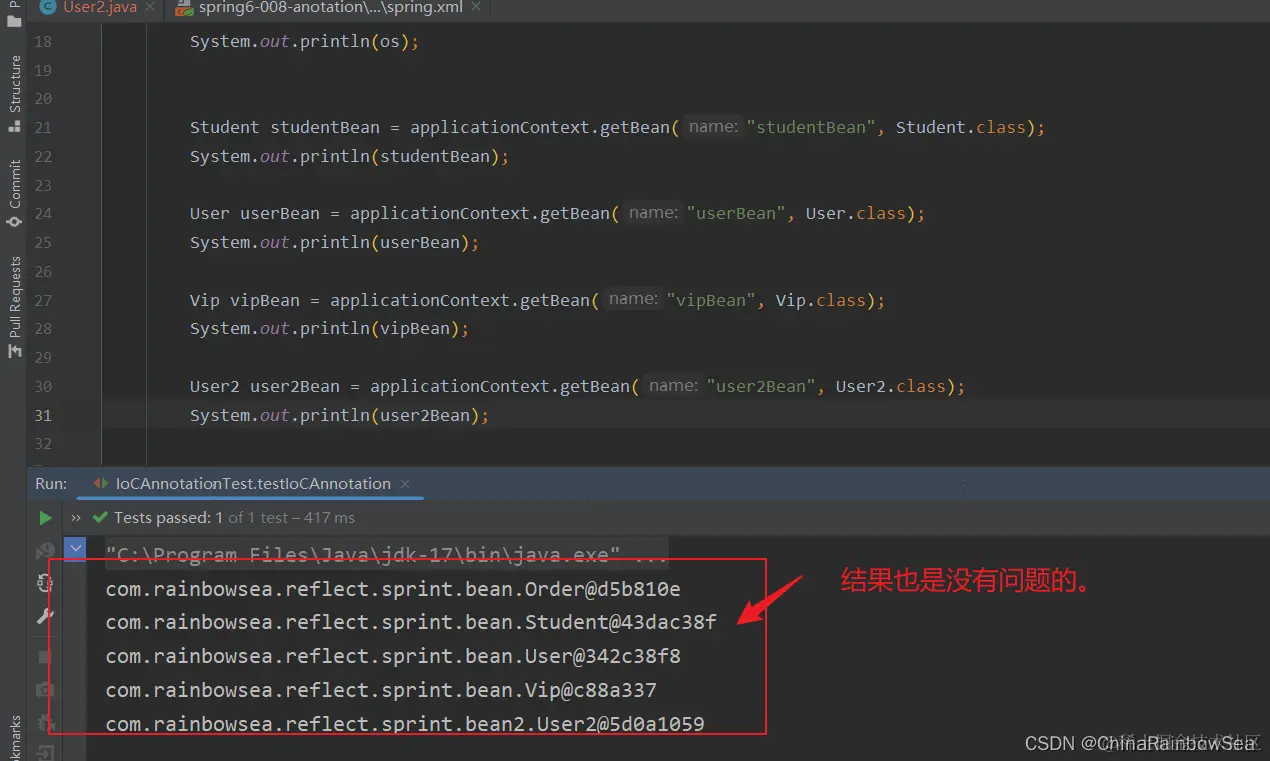Click the Order@d5b810e console output line
Viewport: 1270px width, 761px height.
(x=393, y=589)
